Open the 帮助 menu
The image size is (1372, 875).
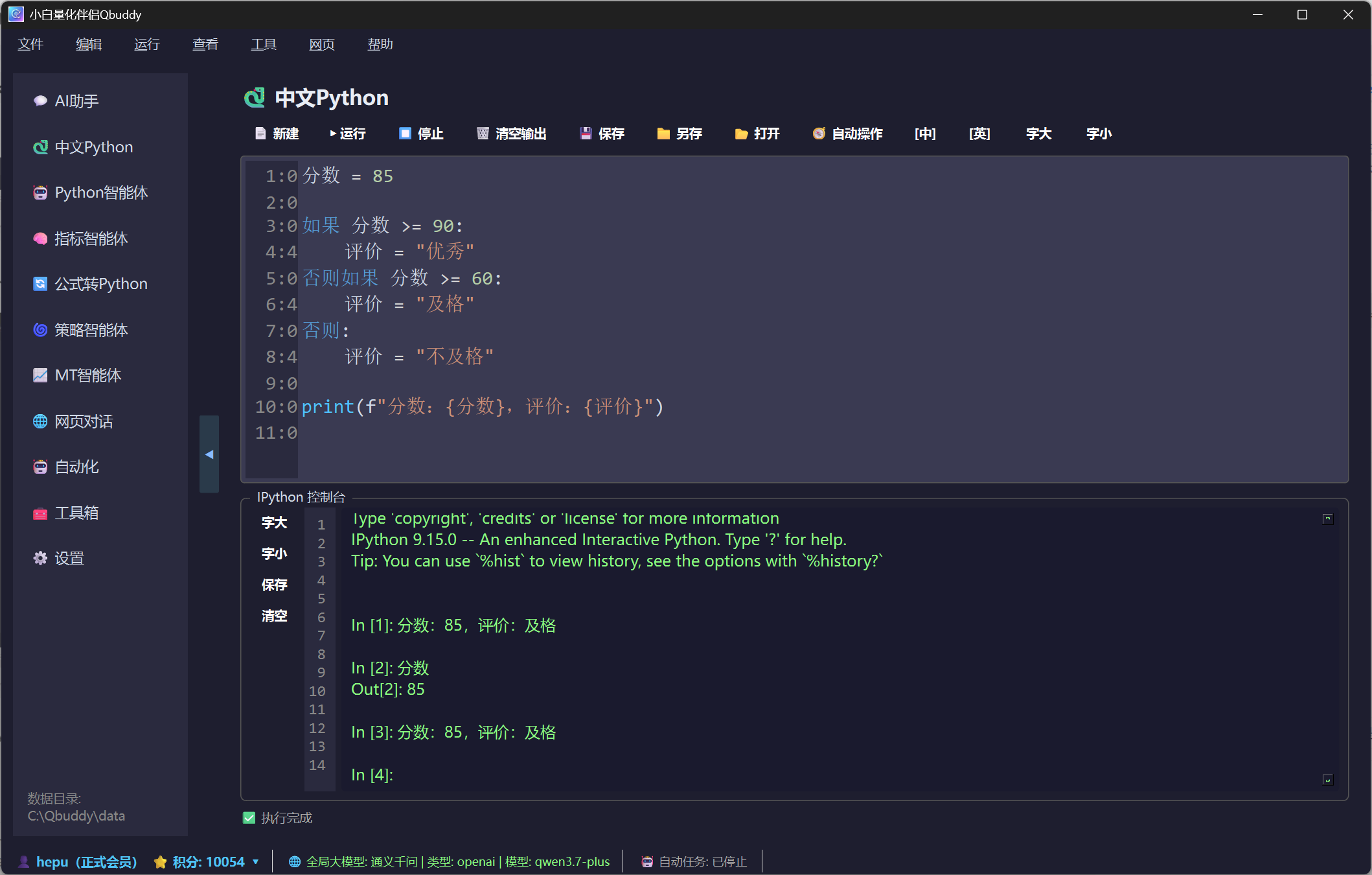point(380,44)
